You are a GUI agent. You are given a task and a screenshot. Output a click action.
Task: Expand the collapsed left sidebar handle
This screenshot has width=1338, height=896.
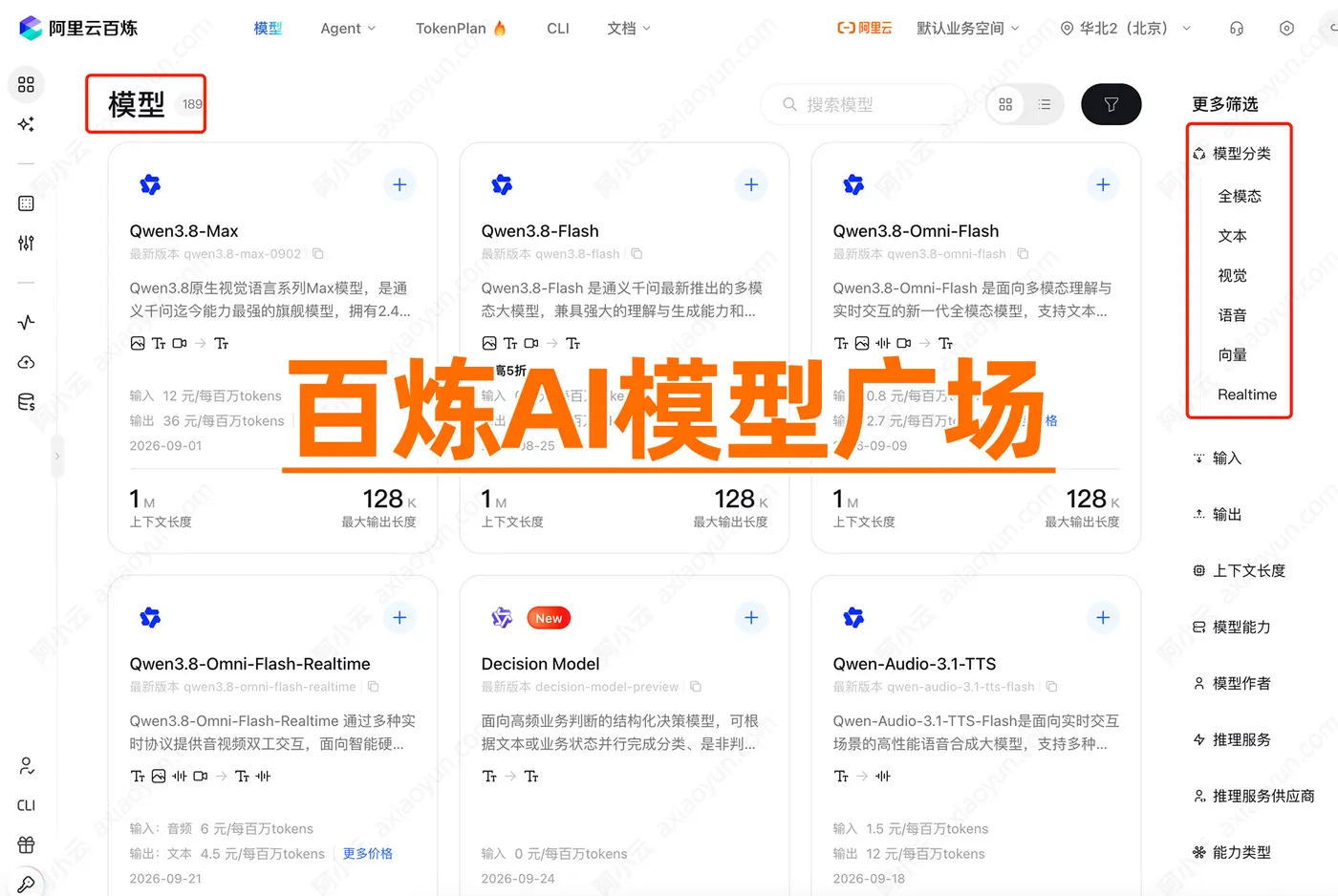[56, 457]
